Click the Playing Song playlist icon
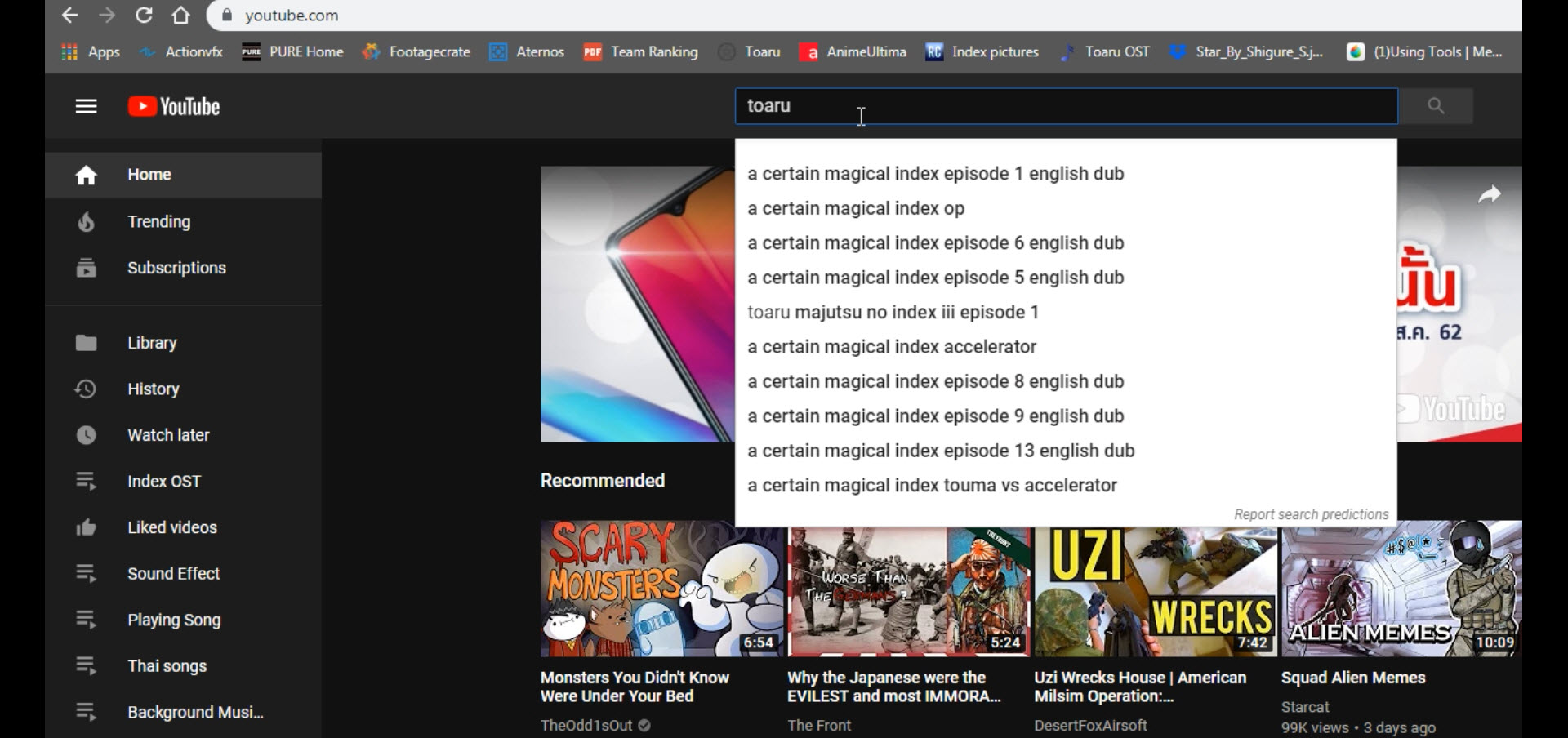 coord(86,620)
